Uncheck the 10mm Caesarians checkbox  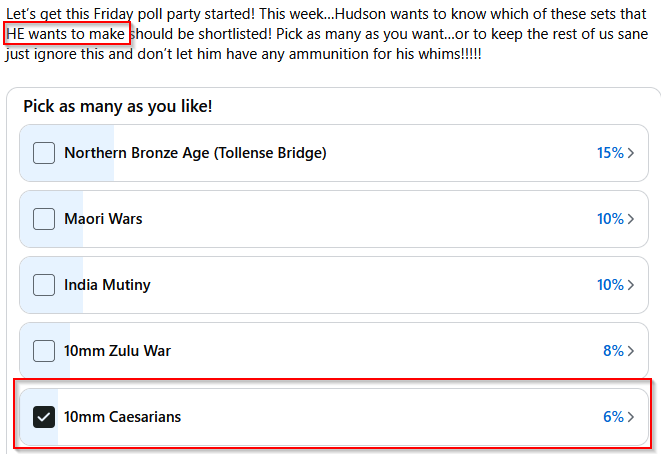(44, 417)
